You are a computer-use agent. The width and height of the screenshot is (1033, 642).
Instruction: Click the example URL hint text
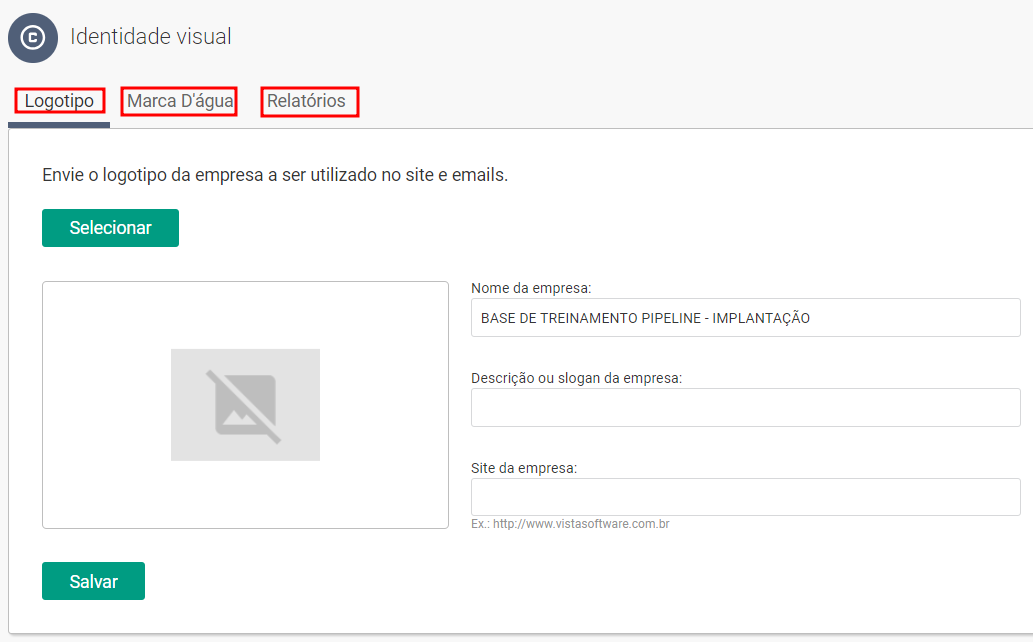point(570,524)
